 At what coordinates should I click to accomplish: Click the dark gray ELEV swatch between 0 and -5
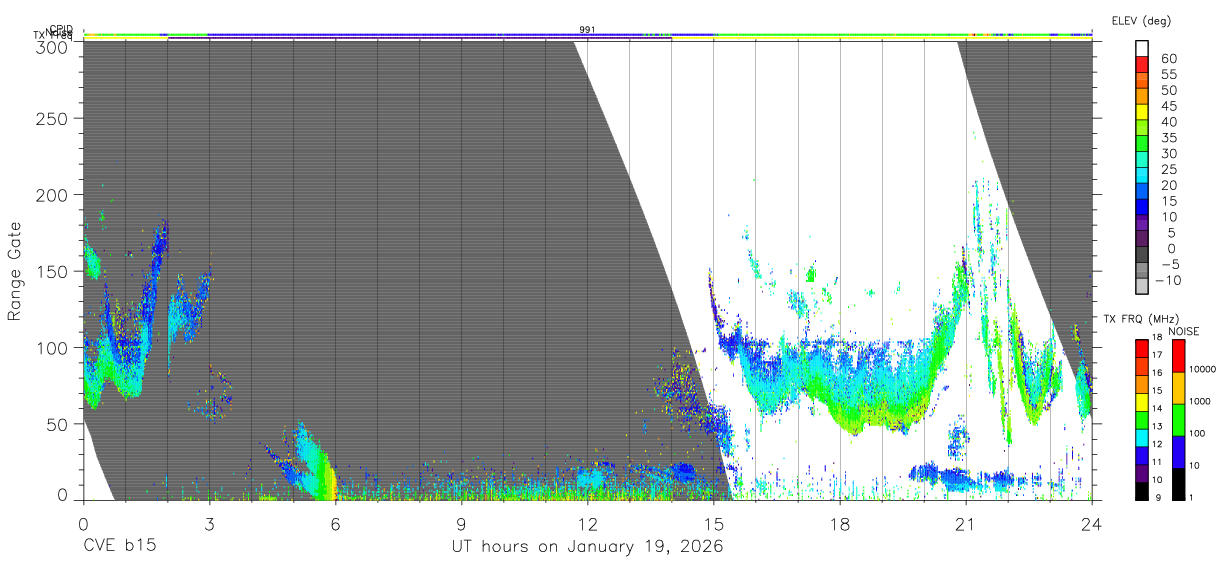pyautogui.click(x=1144, y=255)
